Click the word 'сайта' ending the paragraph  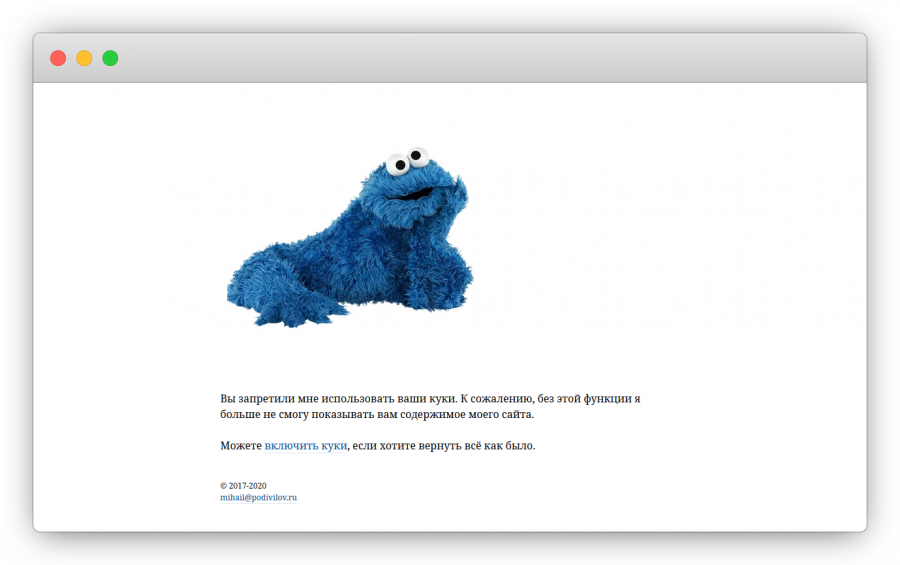click(516, 414)
